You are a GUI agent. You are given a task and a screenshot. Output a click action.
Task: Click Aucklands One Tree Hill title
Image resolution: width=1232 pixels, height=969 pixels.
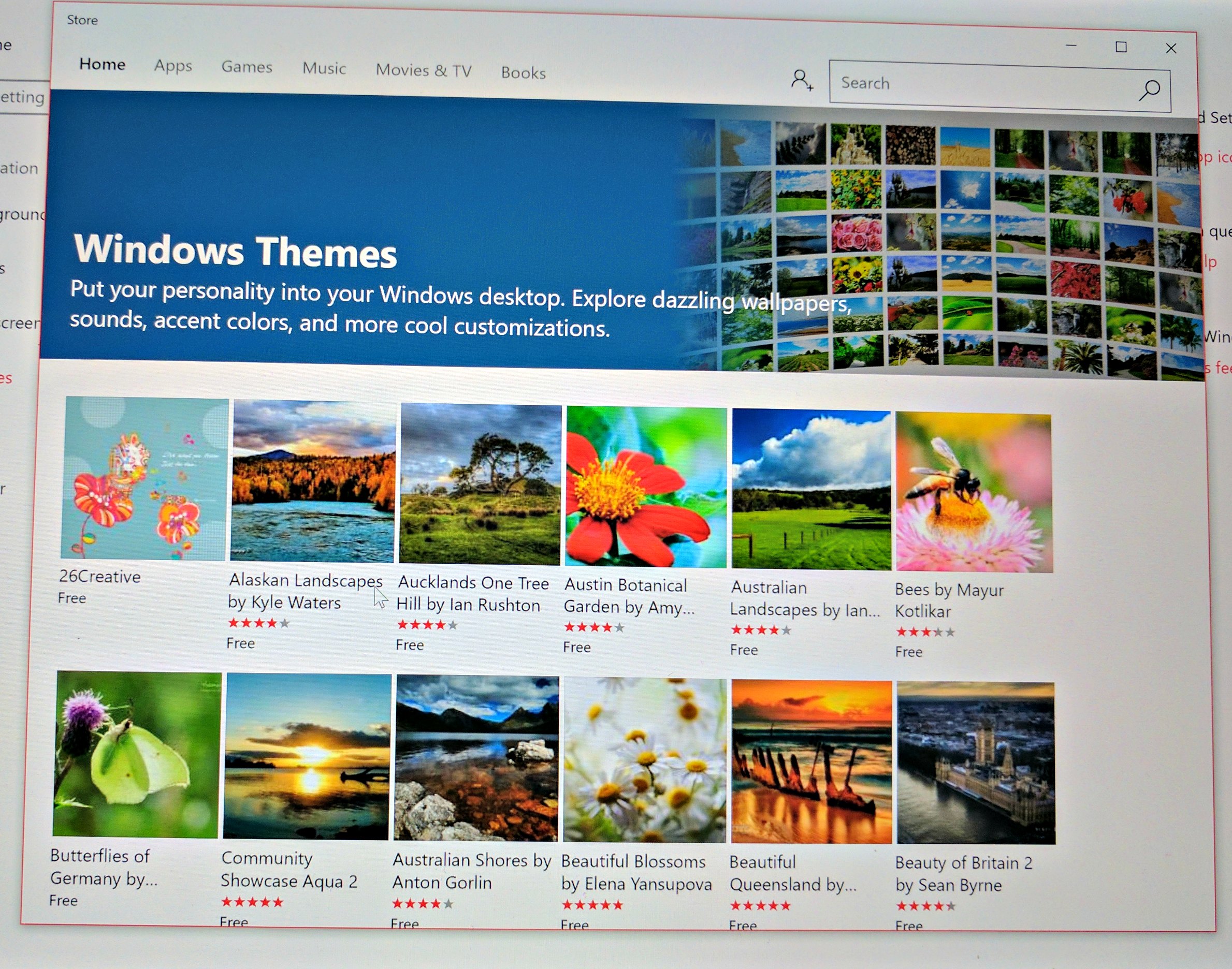pos(472,593)
